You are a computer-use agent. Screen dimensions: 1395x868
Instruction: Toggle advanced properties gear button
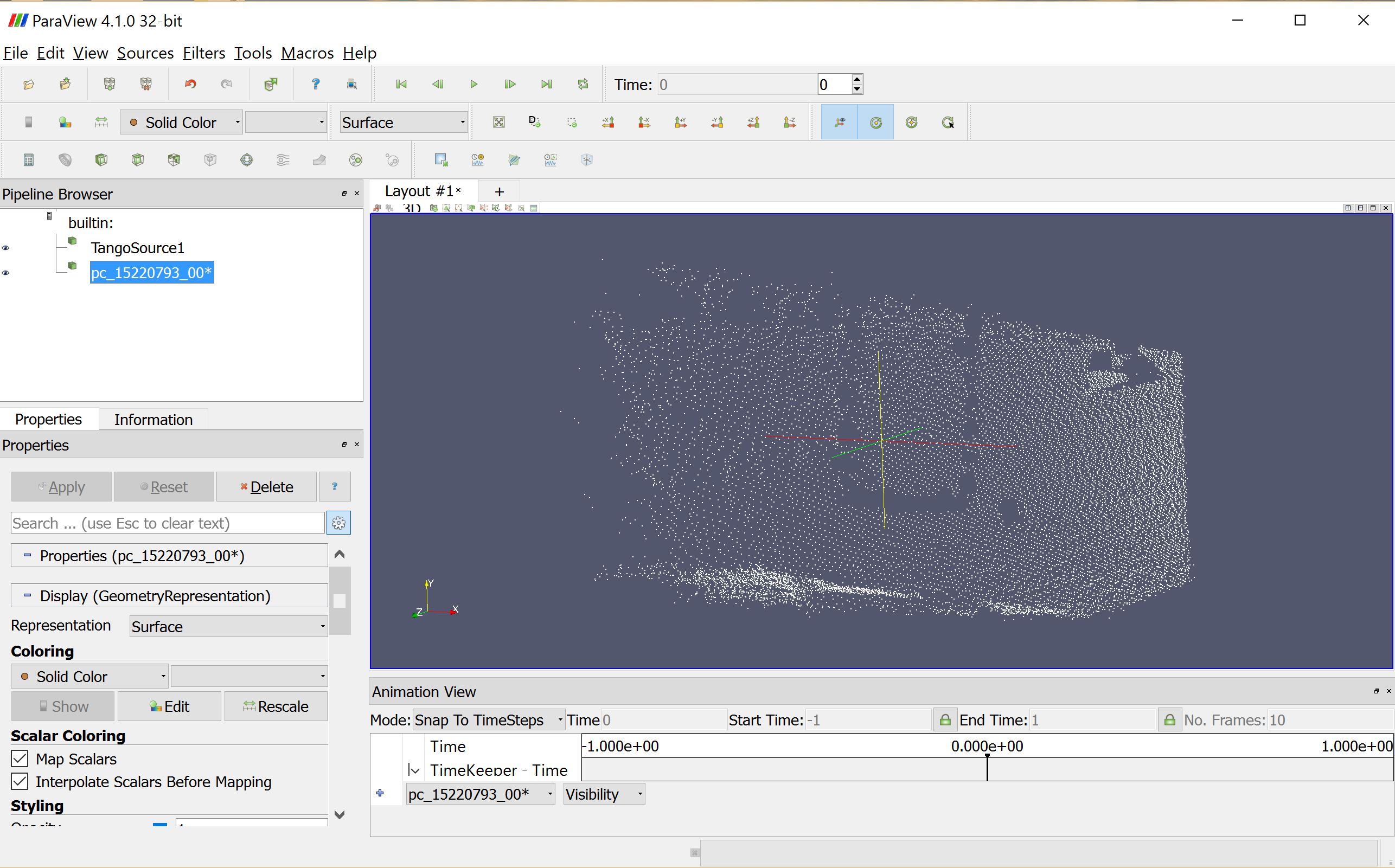coord(339,523)
